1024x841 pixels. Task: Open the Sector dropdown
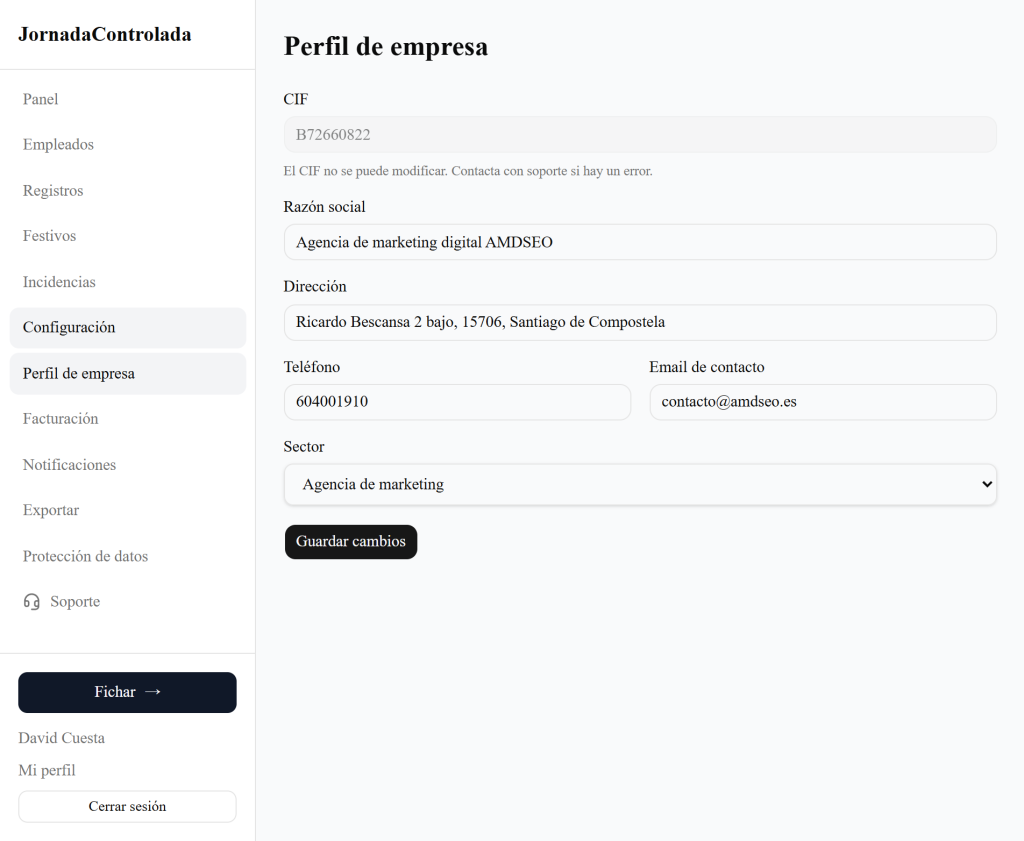tap(640, 484)
